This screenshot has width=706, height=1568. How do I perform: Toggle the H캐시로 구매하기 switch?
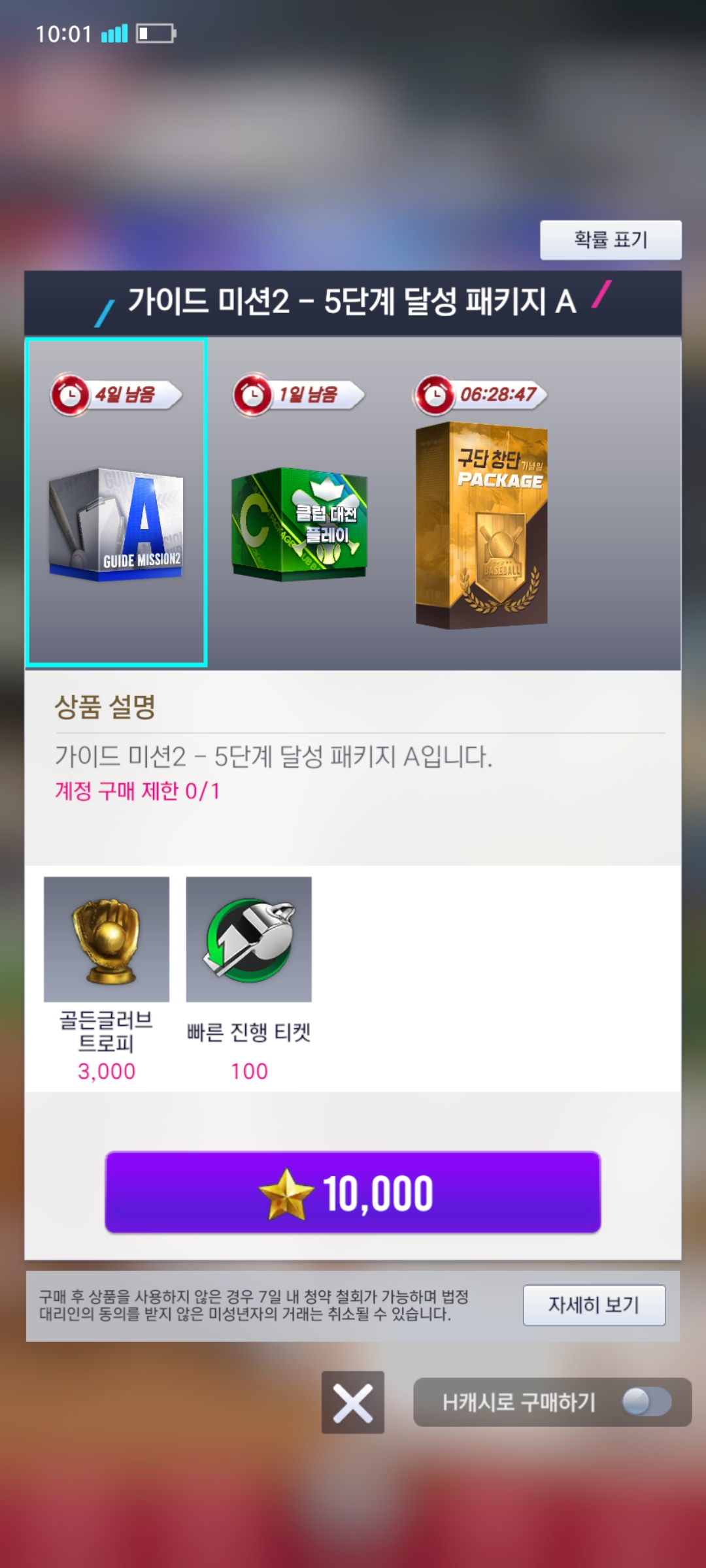click(647, 1401)
